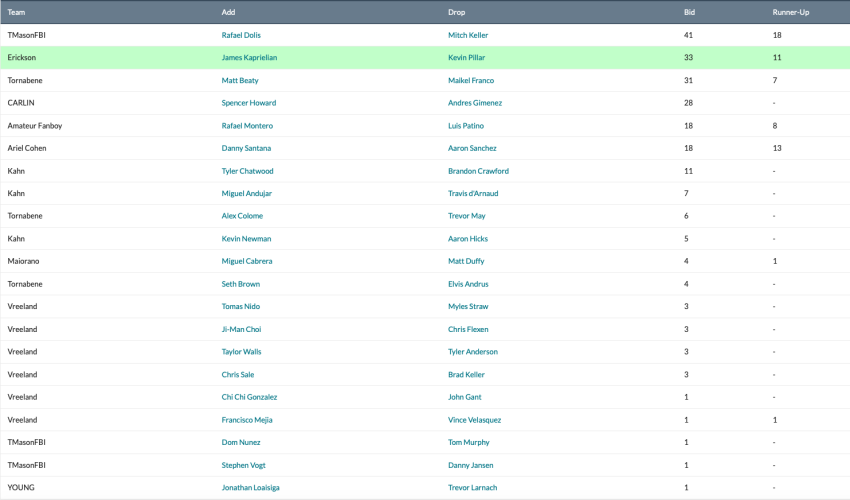850x500 pixels.
Task: Open Mitch Keller player link
Action: [x=468, y=35]
